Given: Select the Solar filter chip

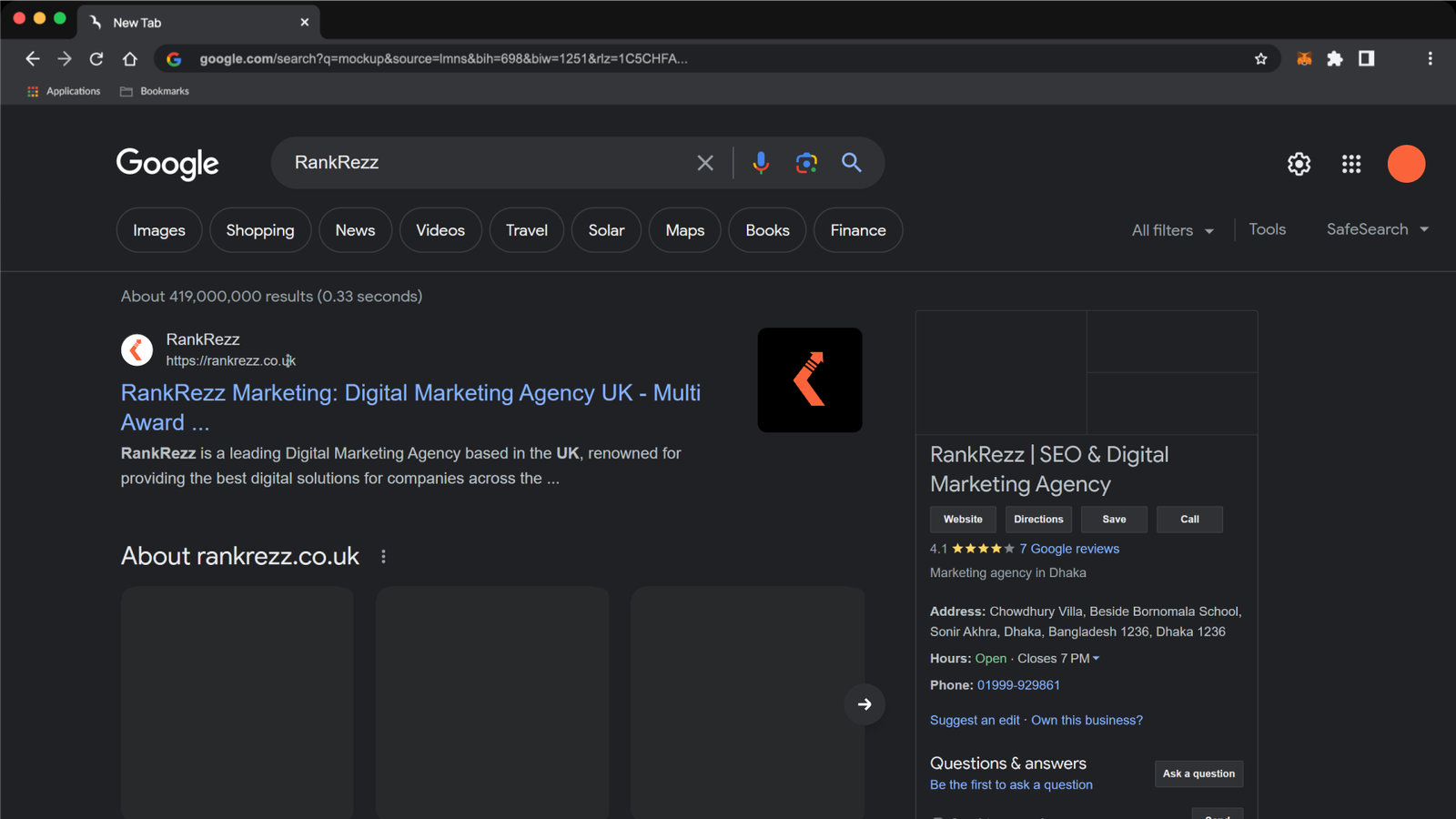Looking at the screenshot, I should pos(606,230).
